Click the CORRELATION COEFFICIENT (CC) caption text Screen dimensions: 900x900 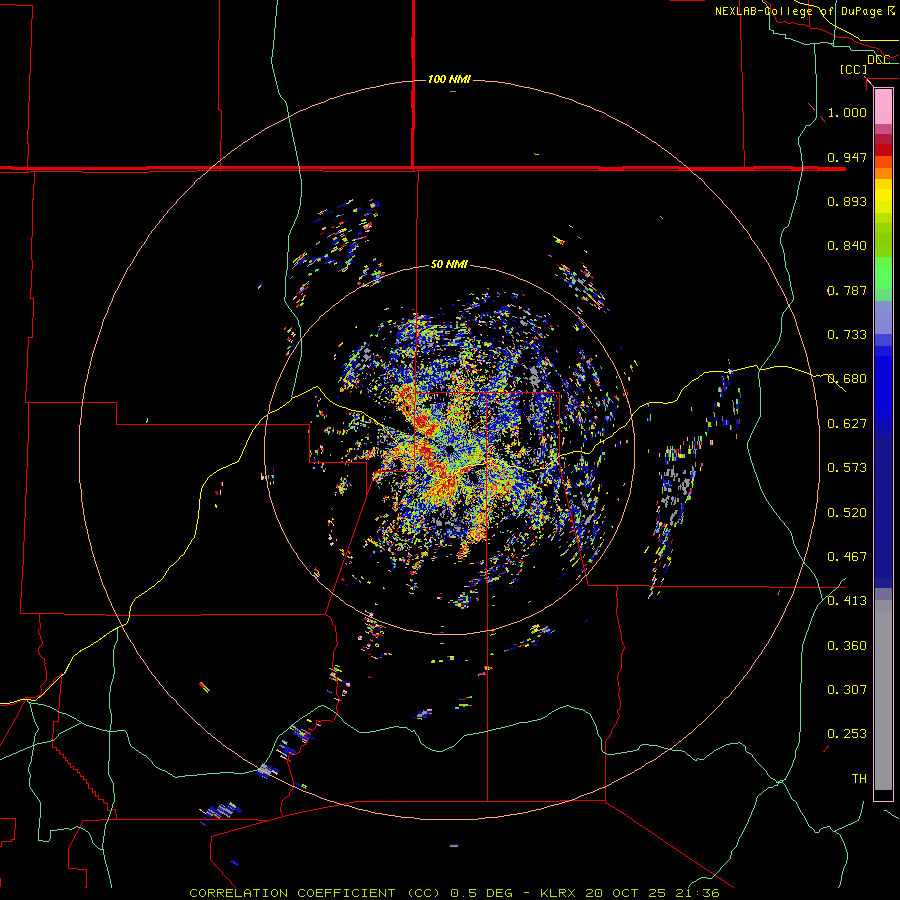[315, 893]
